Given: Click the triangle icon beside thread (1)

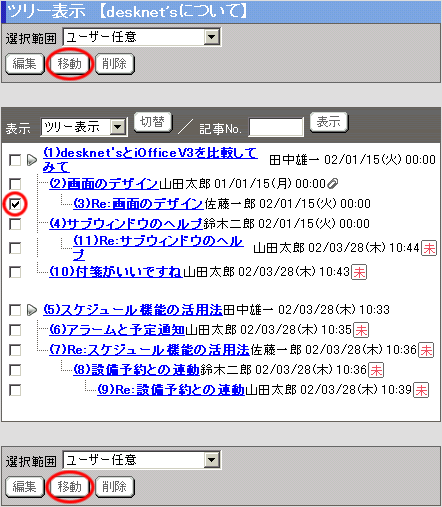Looking at the screenshot, I should [32, 160].
